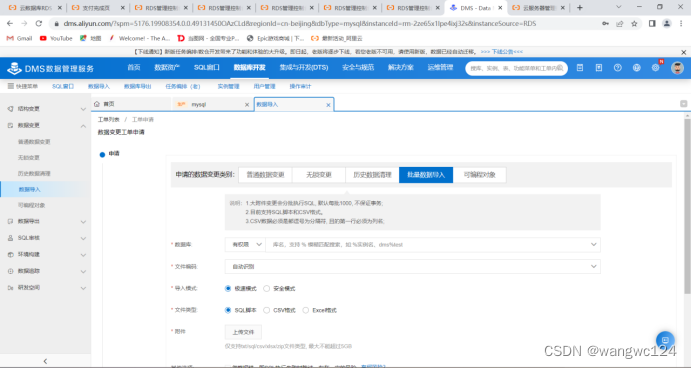The height and width of the screenshot is (368, 692).
Task: Click the 数据导出 sidebar icon
Action: tap(10, 221)
